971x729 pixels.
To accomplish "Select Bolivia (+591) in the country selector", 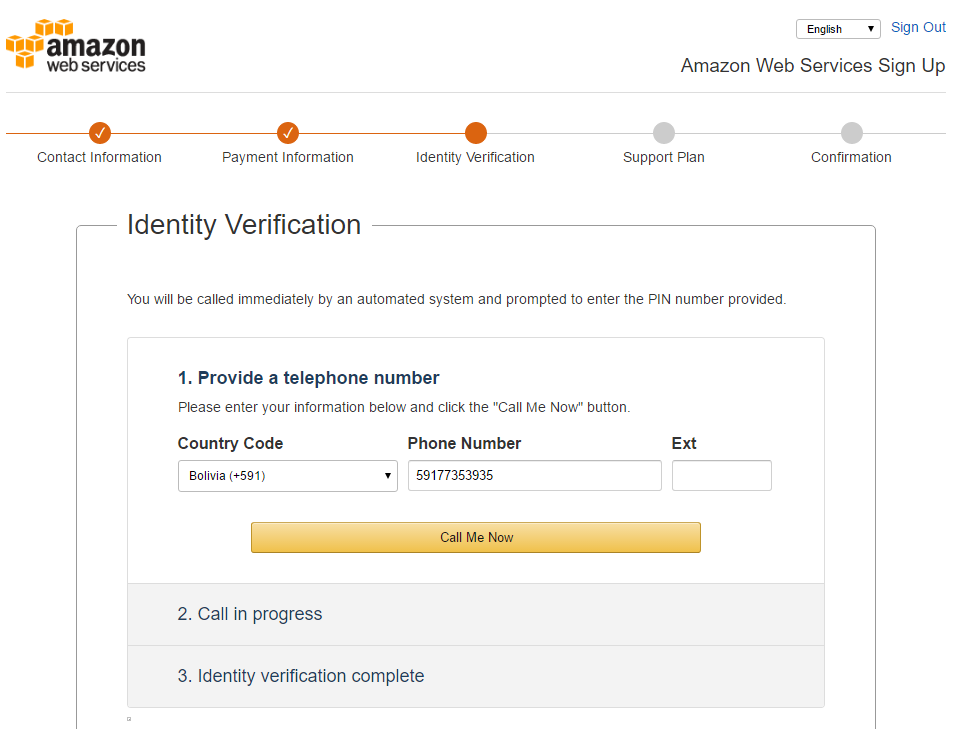I will 287,475.
